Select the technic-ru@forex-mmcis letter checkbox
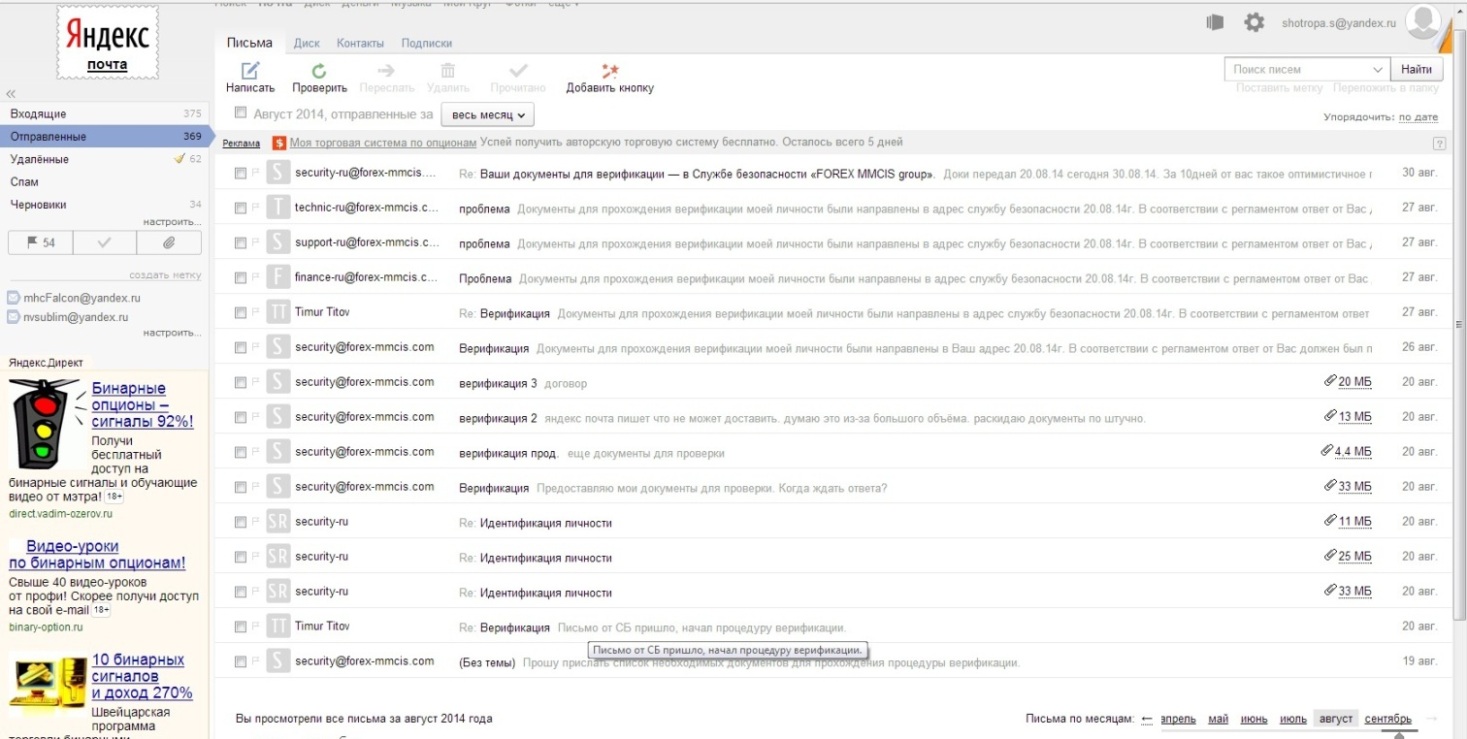The image size is (1467, 739). (240, 208)
